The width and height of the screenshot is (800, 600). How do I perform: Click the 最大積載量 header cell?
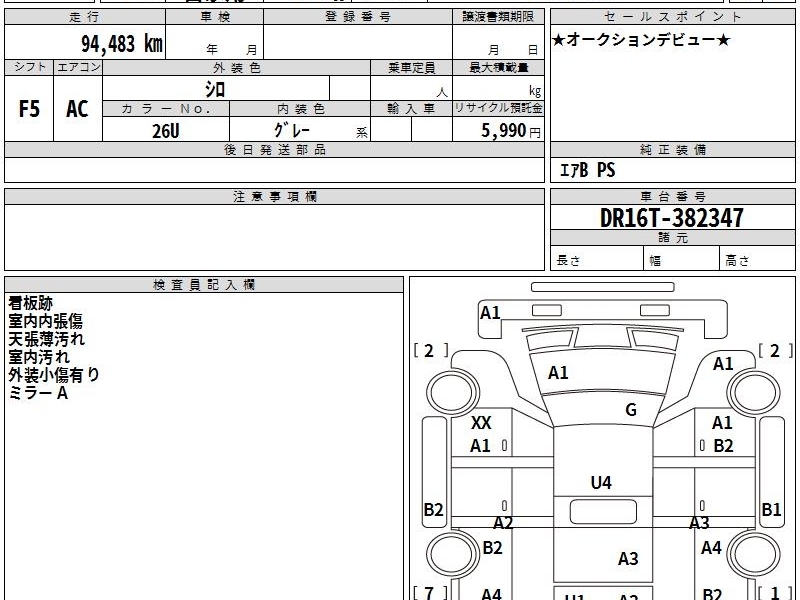tap(498, 68)
